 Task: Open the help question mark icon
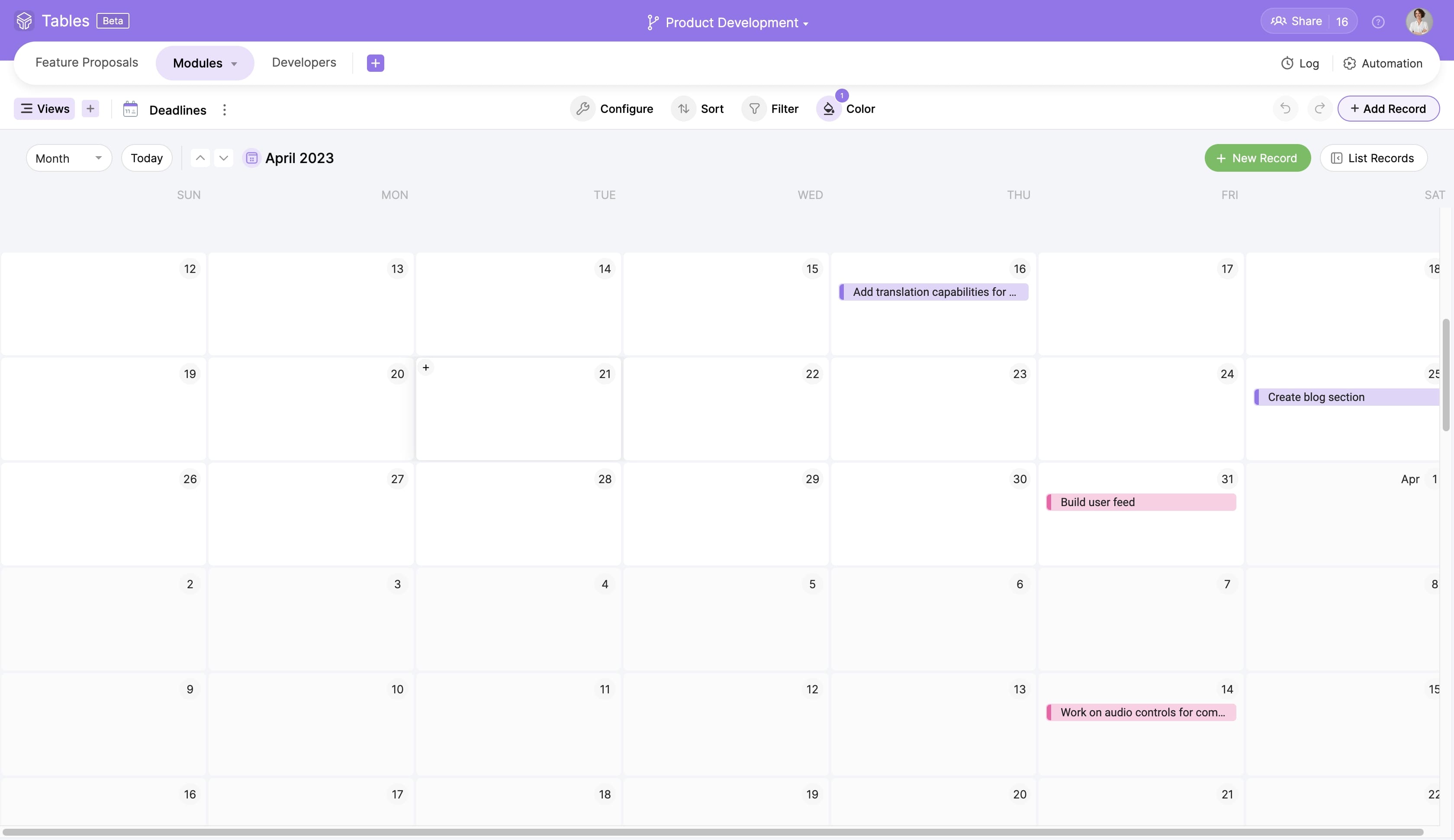coord(1378,22)
